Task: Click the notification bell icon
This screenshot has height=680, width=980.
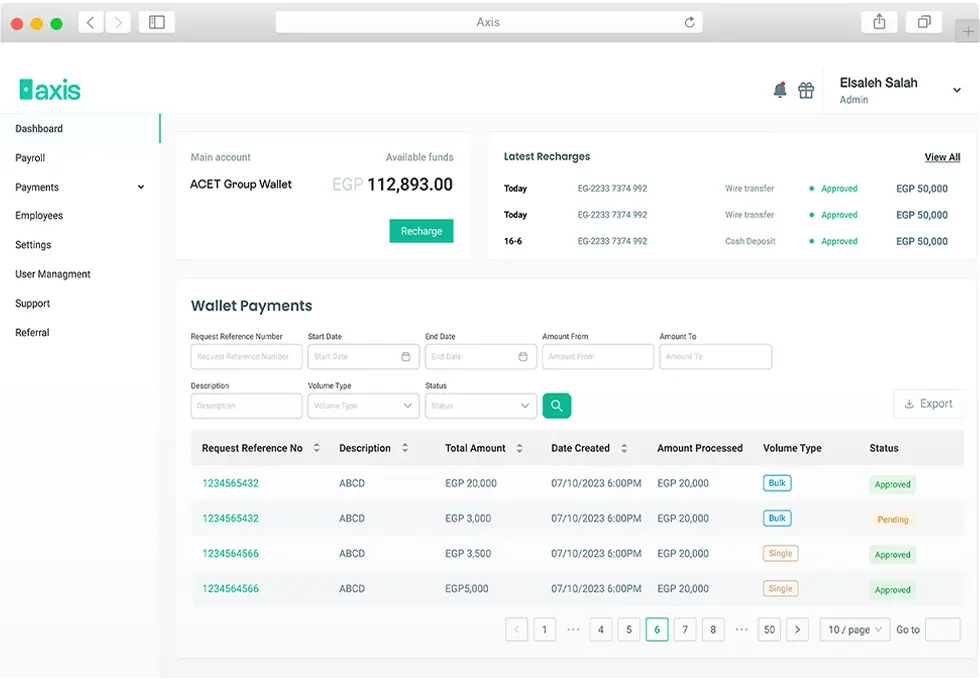Action: [x=780, y=91]
